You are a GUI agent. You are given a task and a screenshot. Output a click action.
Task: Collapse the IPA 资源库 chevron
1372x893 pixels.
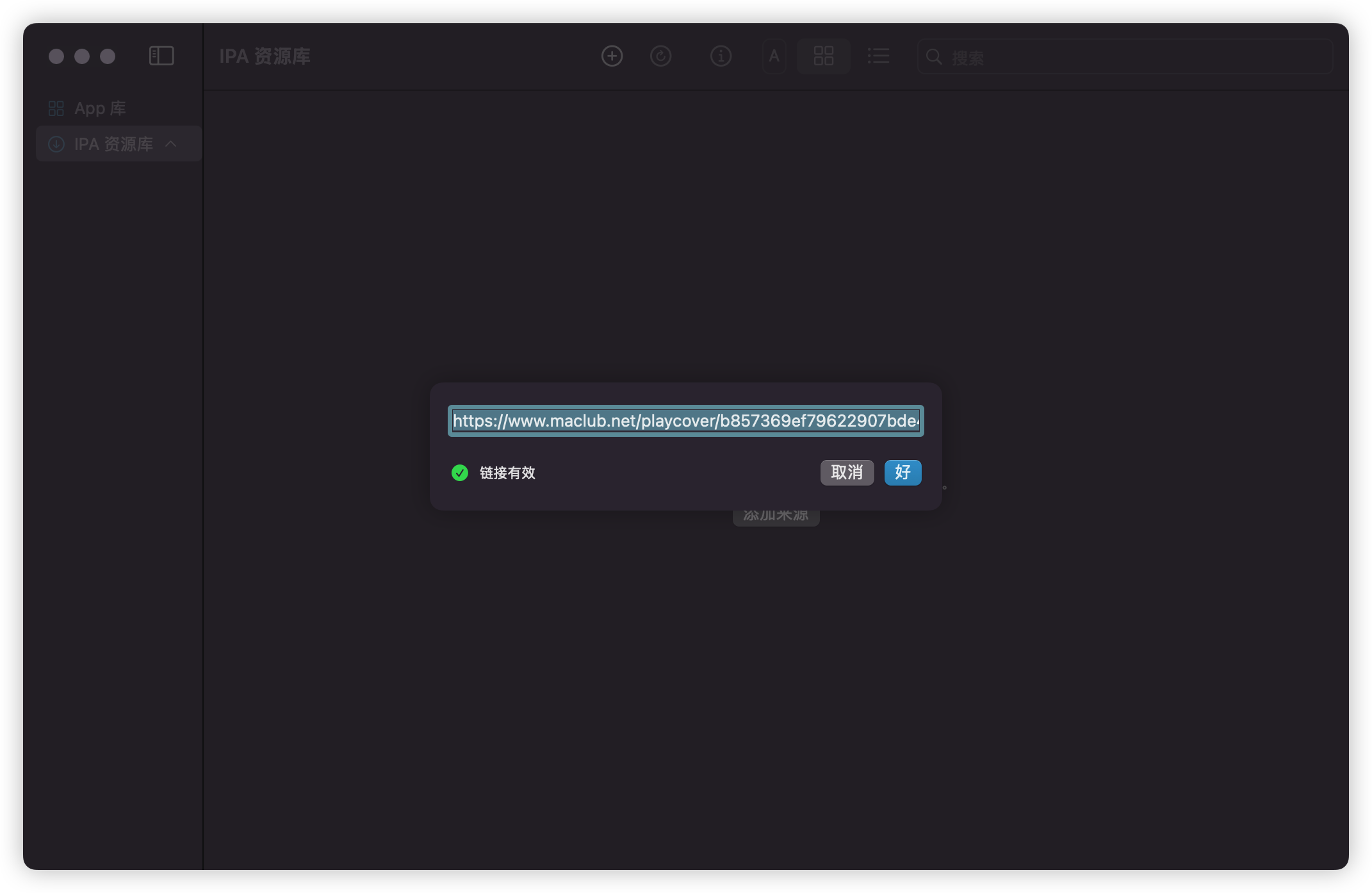click(x=171, y=144)
